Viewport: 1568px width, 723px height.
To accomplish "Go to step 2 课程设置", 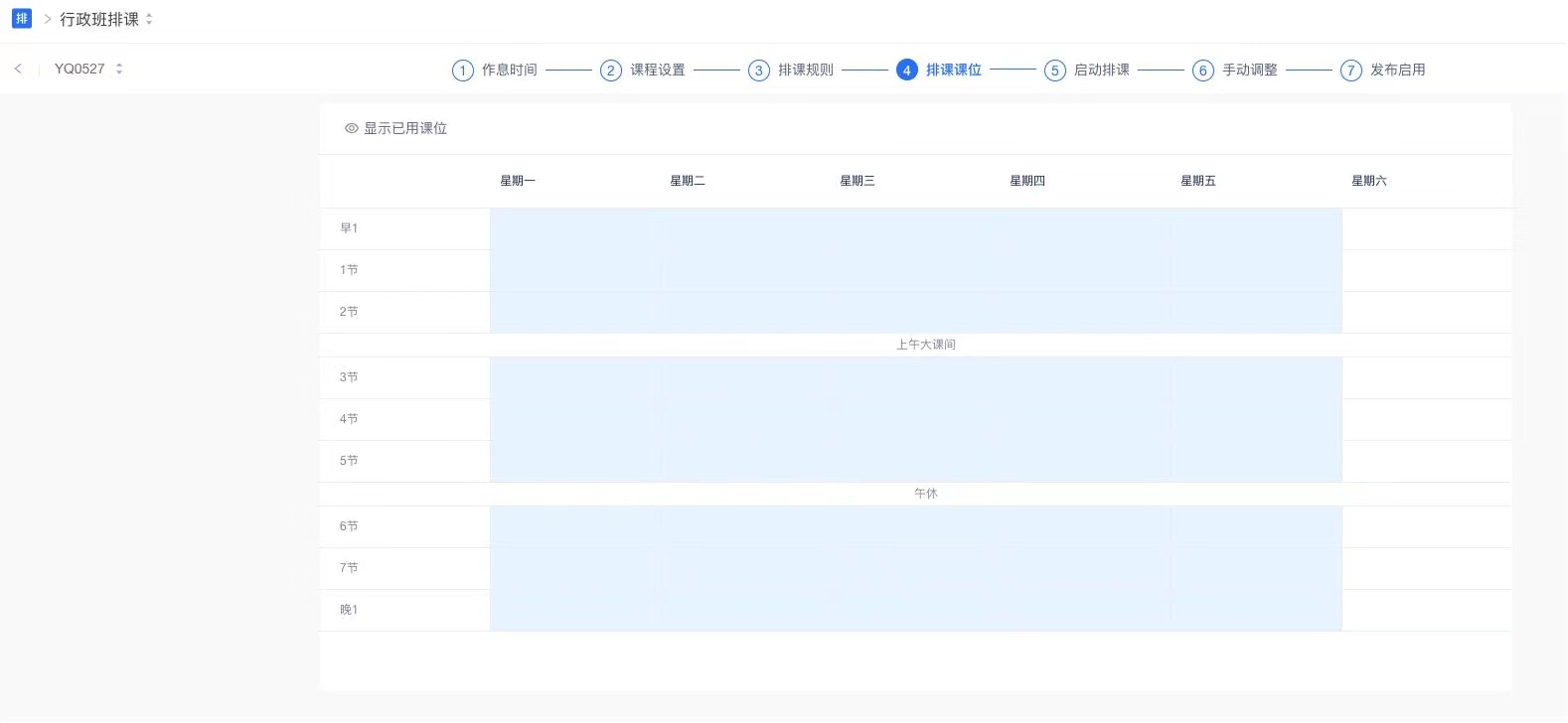I will [x=643, y=70].
